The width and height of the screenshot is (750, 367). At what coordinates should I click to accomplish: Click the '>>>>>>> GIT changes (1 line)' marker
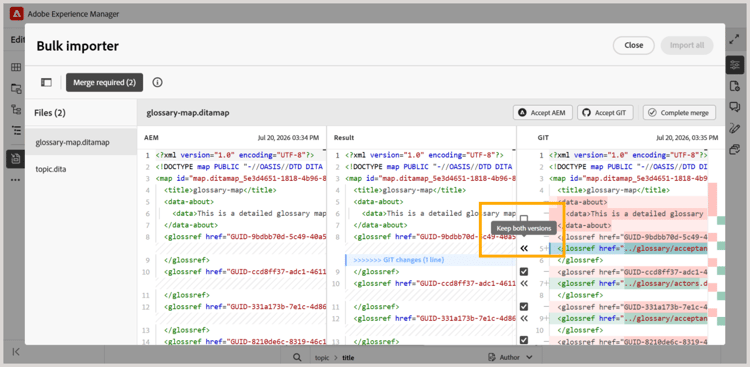point(398,260)
